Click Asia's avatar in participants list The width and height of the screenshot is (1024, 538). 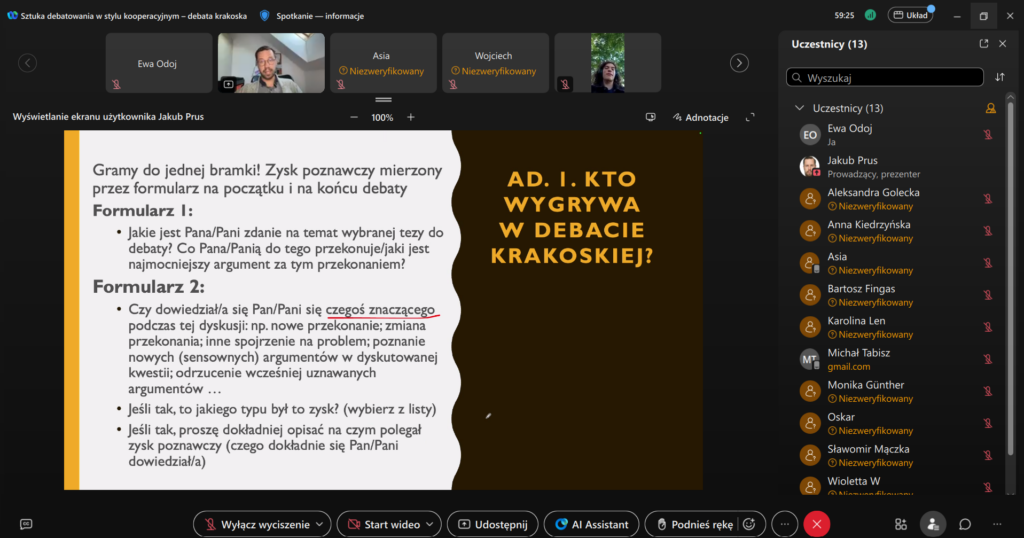810,262
